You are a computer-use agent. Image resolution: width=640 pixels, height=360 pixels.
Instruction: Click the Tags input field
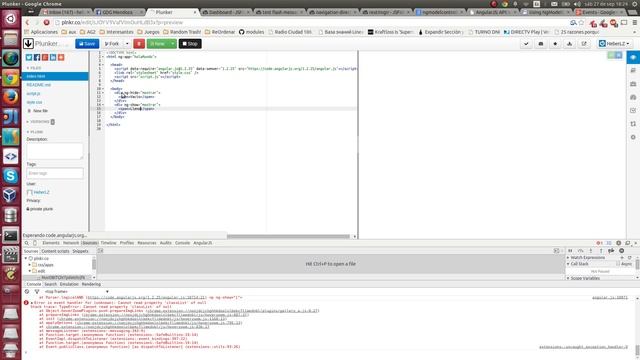point(55,173)
